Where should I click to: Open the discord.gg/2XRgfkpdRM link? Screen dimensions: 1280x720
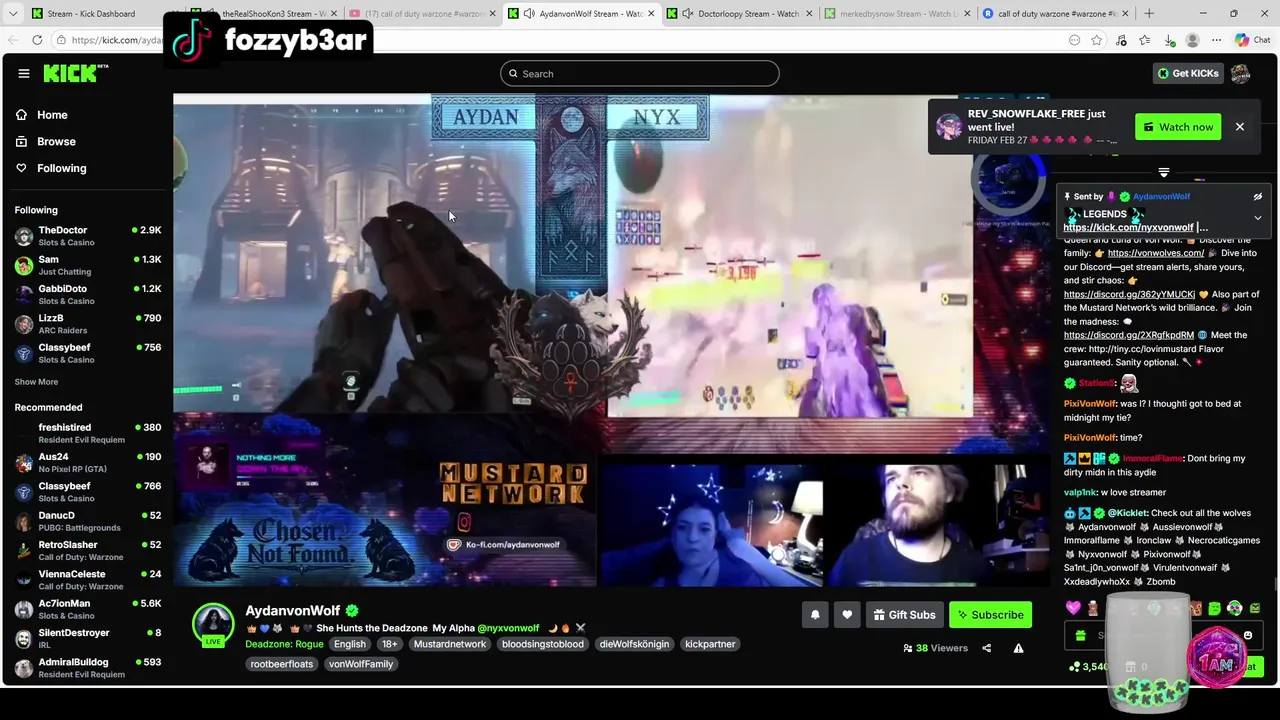pos(1128,335)
